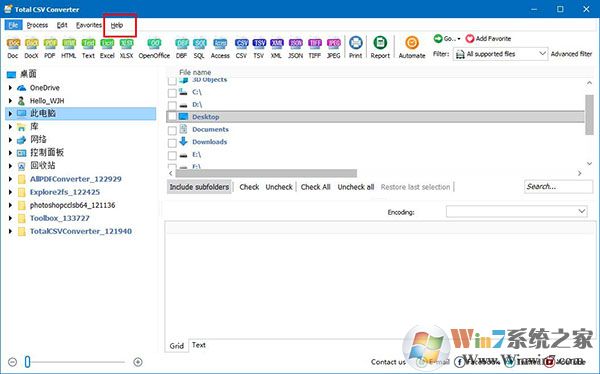Expand the 控制面板 tree node
This screenshot has width=600, height=374.
coord(10,153)
